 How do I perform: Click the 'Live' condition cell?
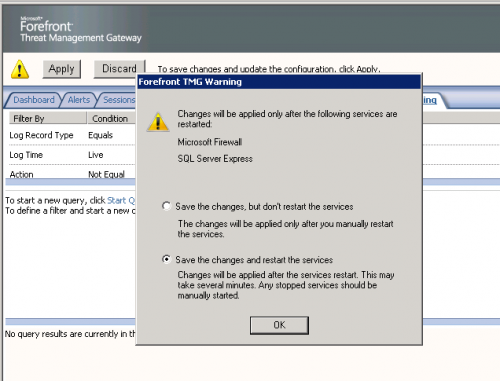click(96, 155)
